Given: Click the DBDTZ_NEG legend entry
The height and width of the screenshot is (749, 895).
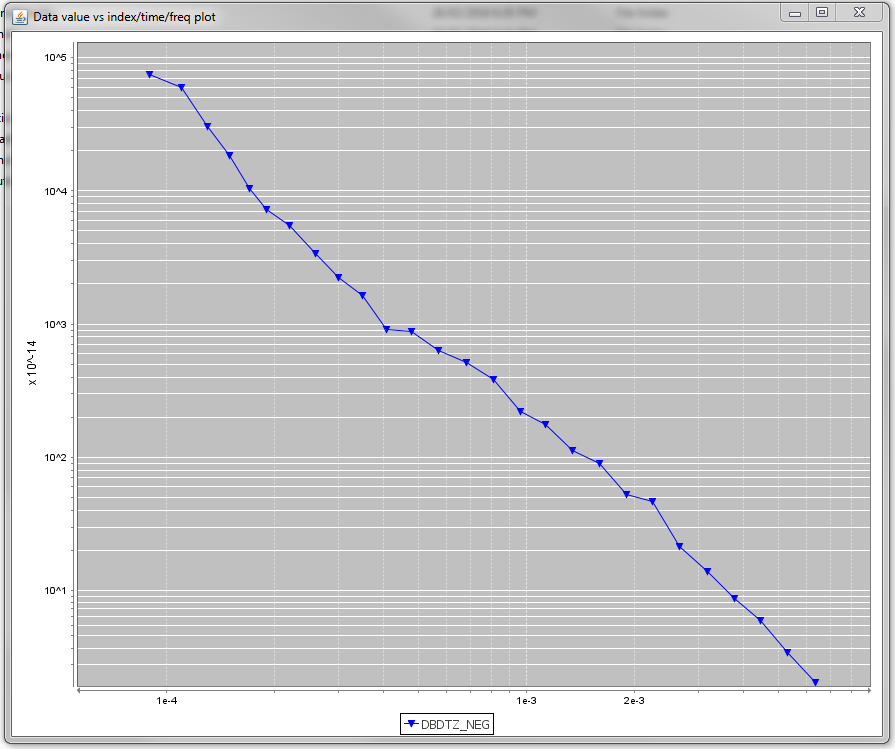Looking at the screenshot, I should 447,724.
